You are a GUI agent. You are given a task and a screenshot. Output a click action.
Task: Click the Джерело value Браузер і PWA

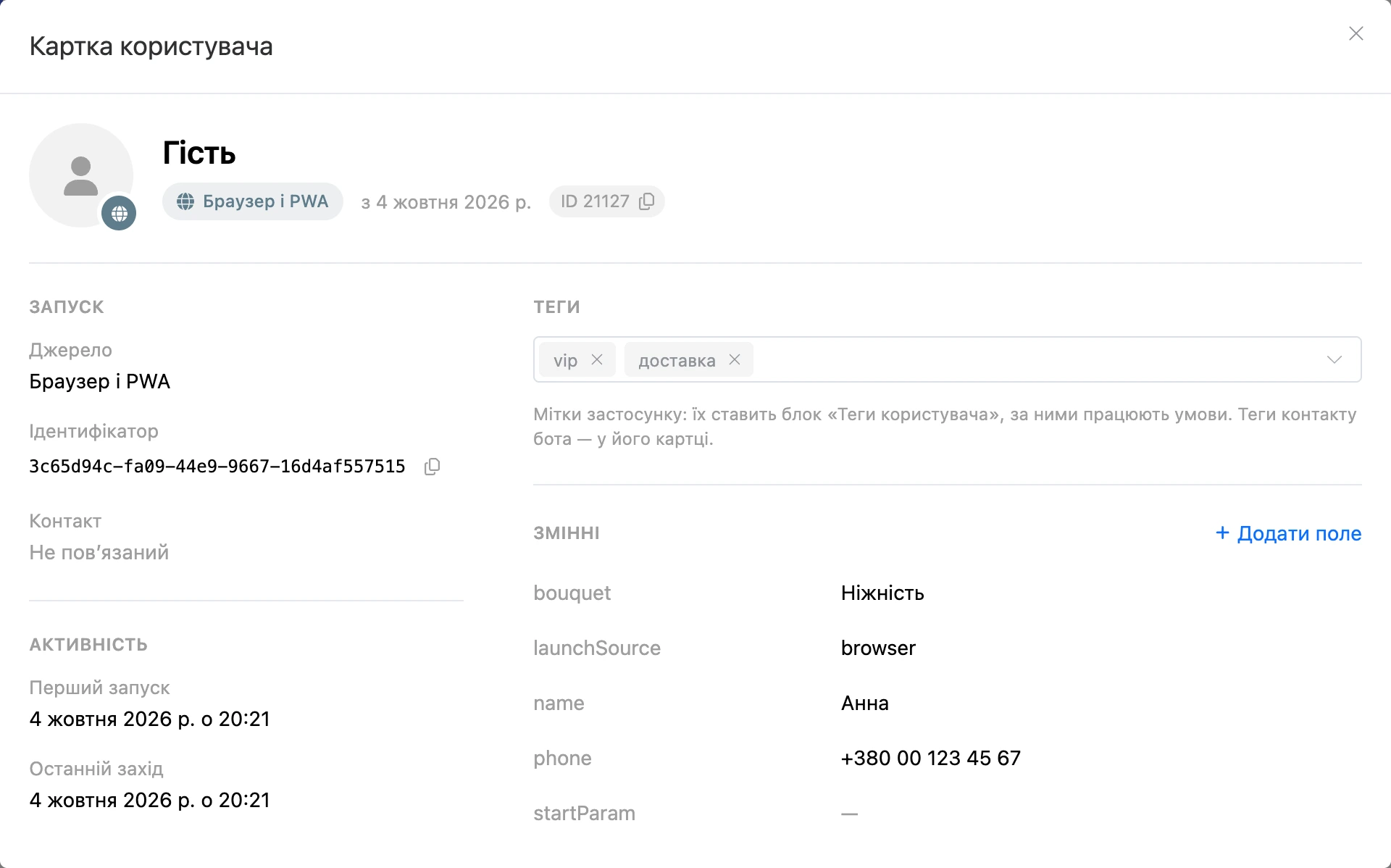click(x=99, y=381)
